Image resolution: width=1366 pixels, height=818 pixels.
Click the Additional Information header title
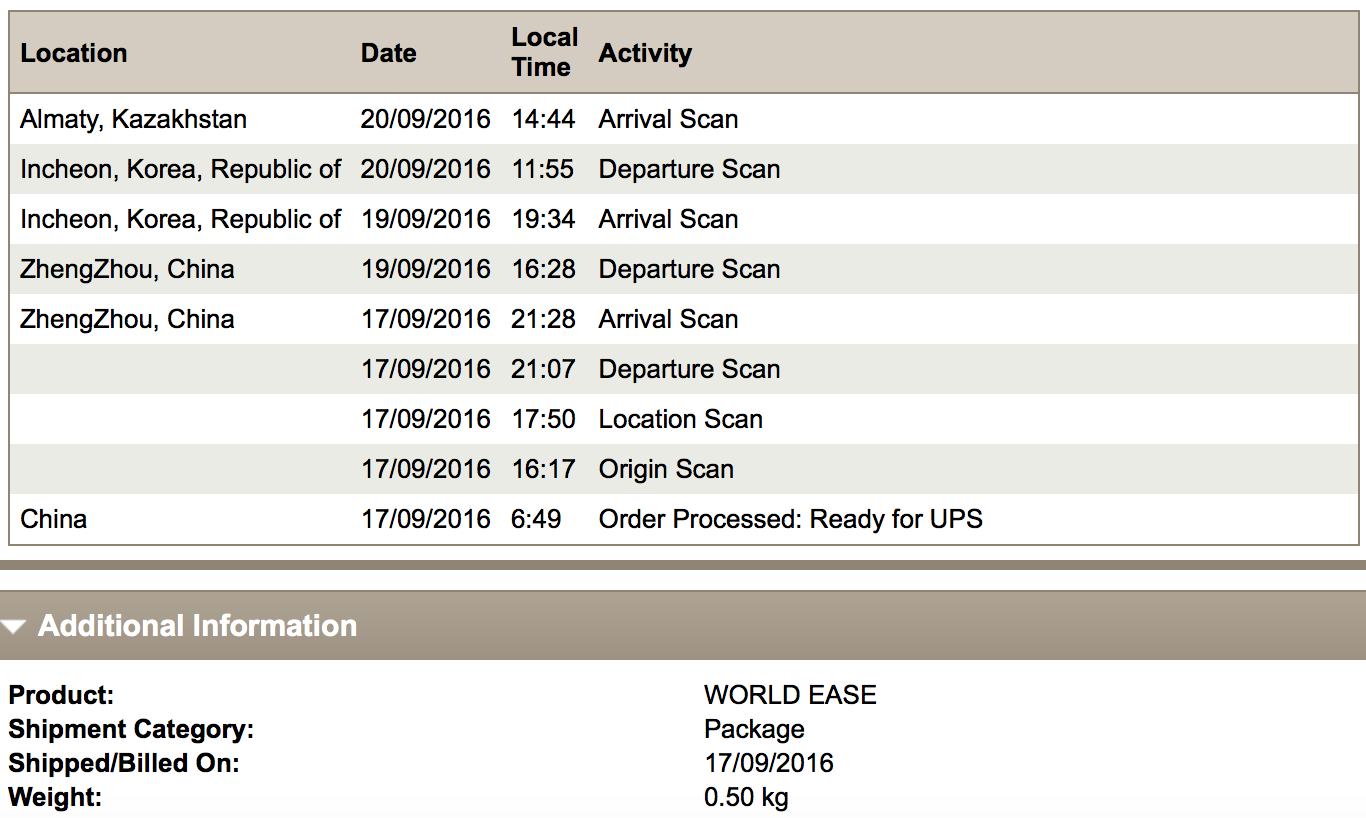(x=197, y=626)
